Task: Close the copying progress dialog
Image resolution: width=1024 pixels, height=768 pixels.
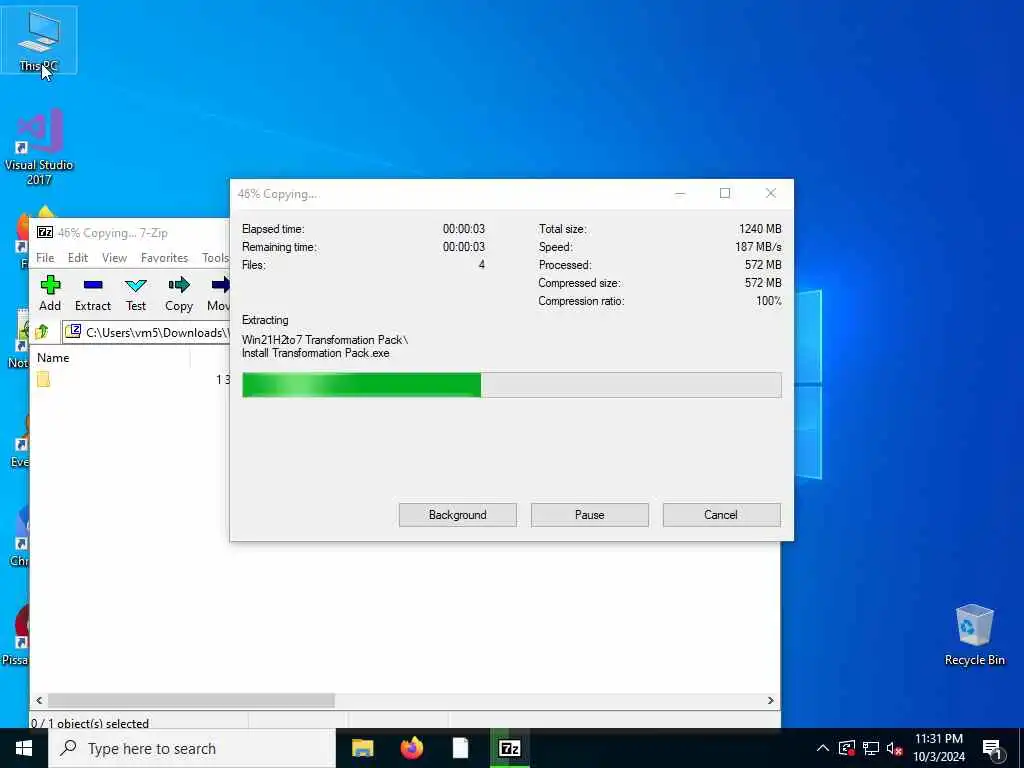Action: [x=771, y=193]
